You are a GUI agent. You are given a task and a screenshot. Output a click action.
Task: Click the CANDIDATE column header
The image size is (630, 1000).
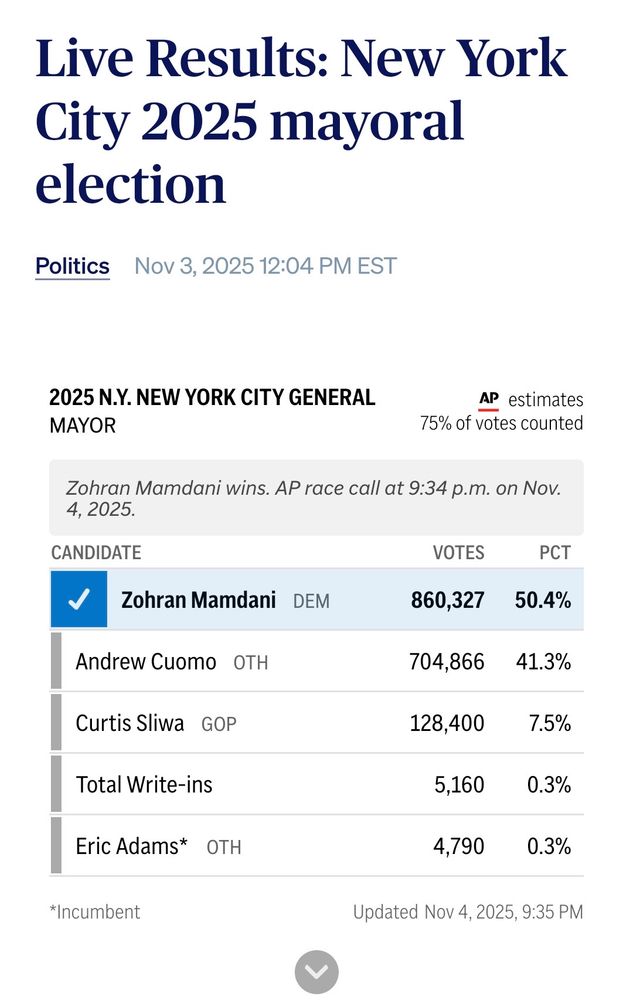click(96, 553)
